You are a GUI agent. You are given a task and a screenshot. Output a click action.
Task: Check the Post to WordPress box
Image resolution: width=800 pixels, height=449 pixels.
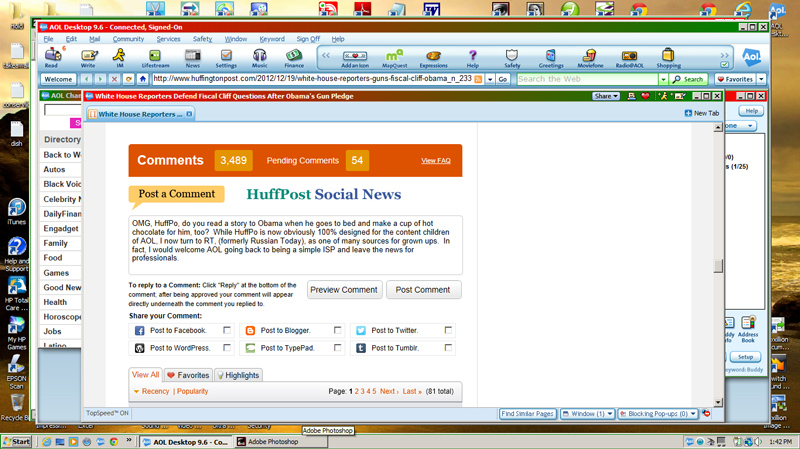[x=227, y=347]
